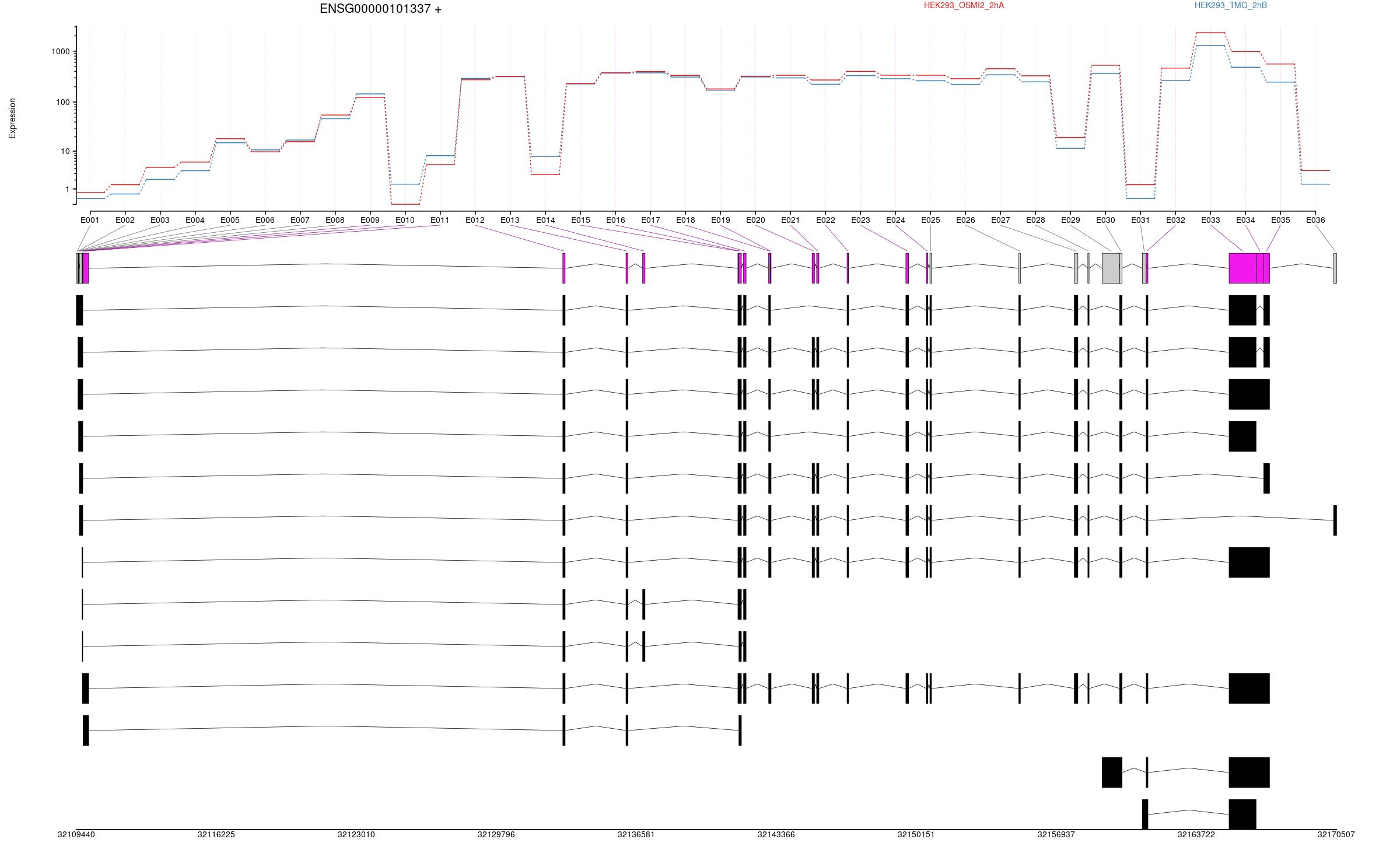Click exon label E028
Image resolution: width=1400 pixels, height=846 pixels.
click(1035, 220)
